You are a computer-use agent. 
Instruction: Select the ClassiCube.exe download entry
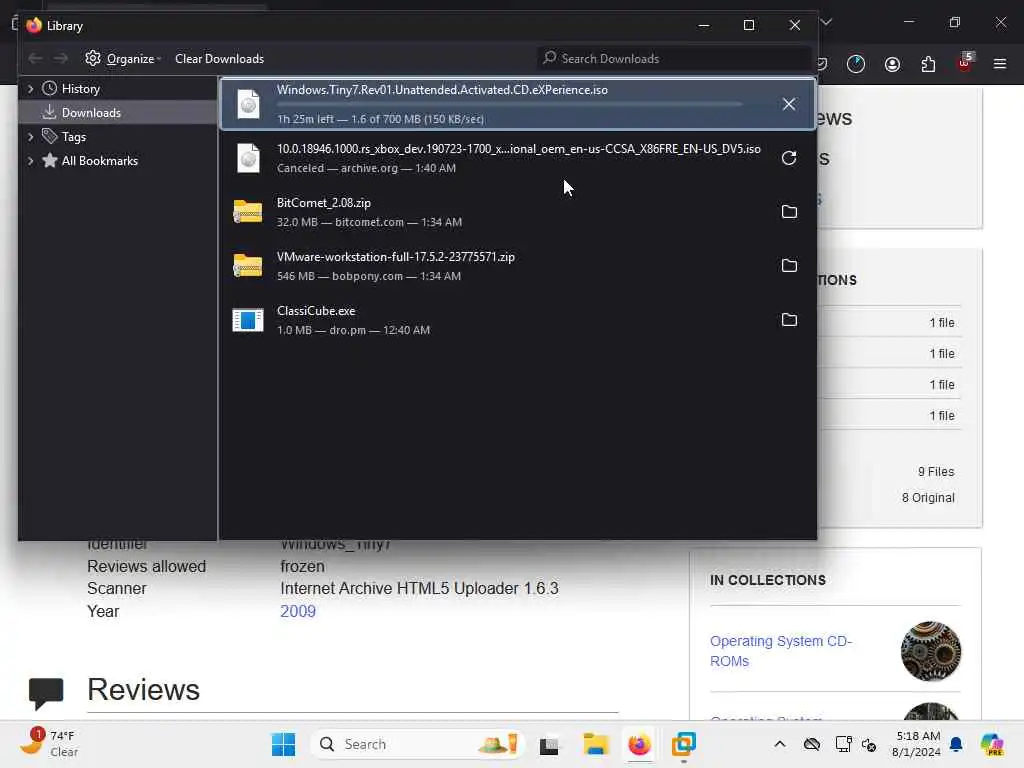click(517, 320)
